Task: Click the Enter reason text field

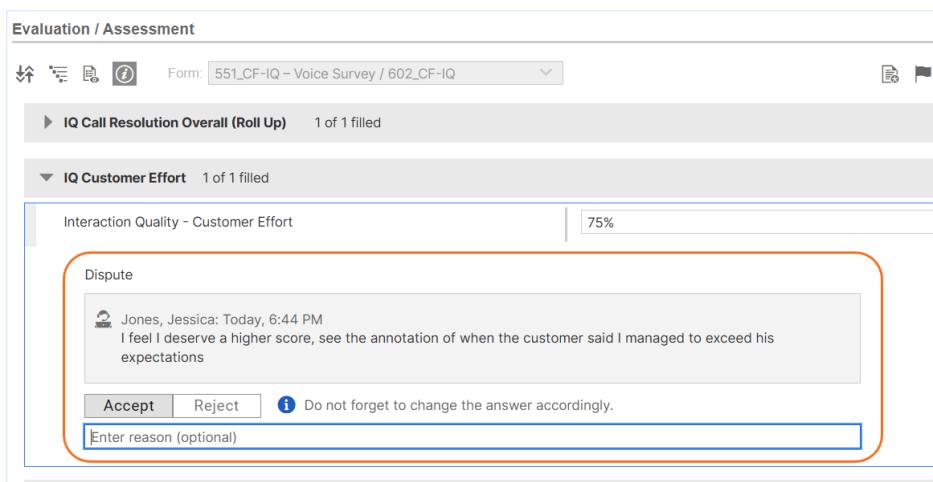Action: coord(472,437)
